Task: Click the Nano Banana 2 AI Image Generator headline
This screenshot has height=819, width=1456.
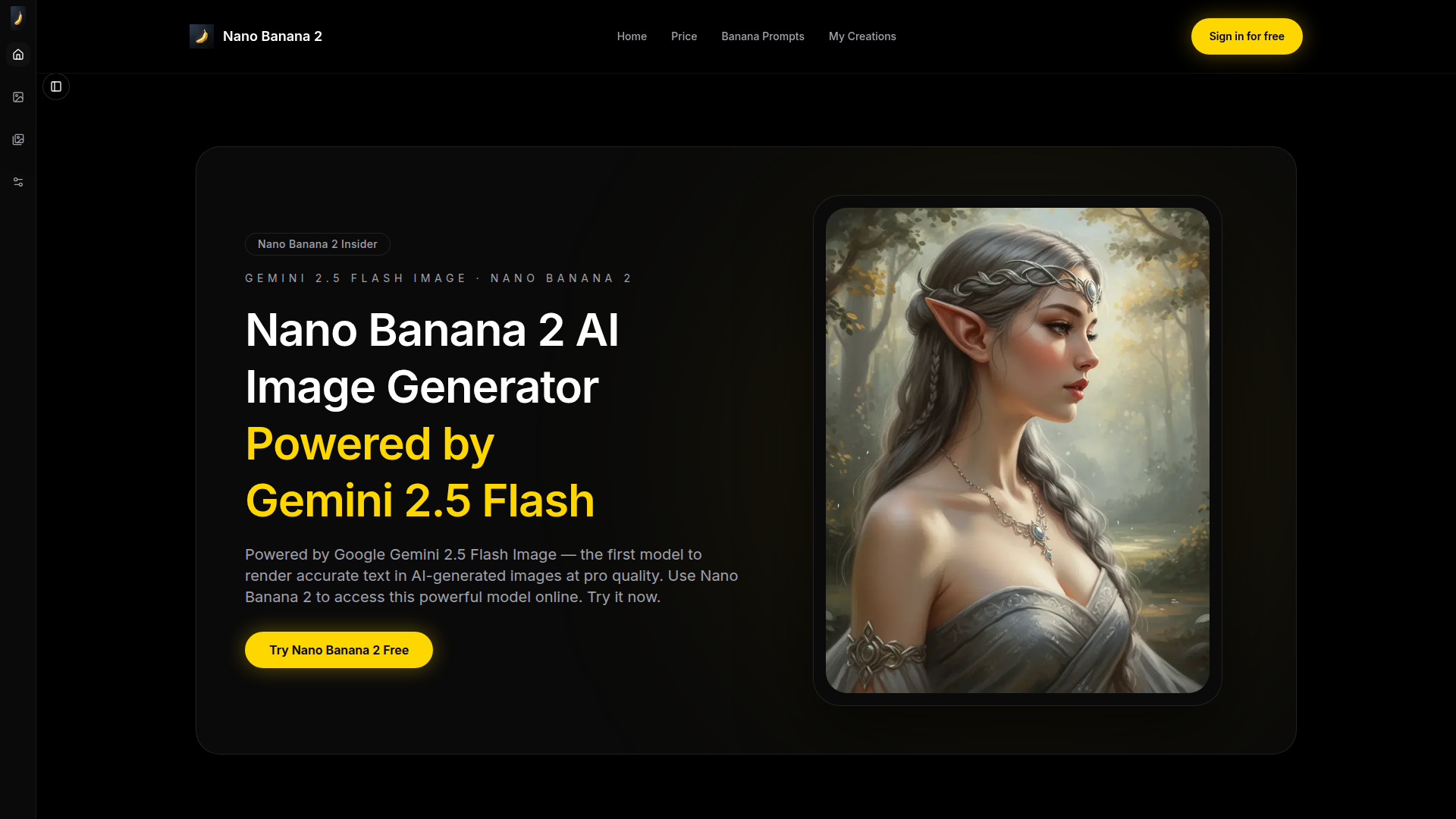Action: 431,358
